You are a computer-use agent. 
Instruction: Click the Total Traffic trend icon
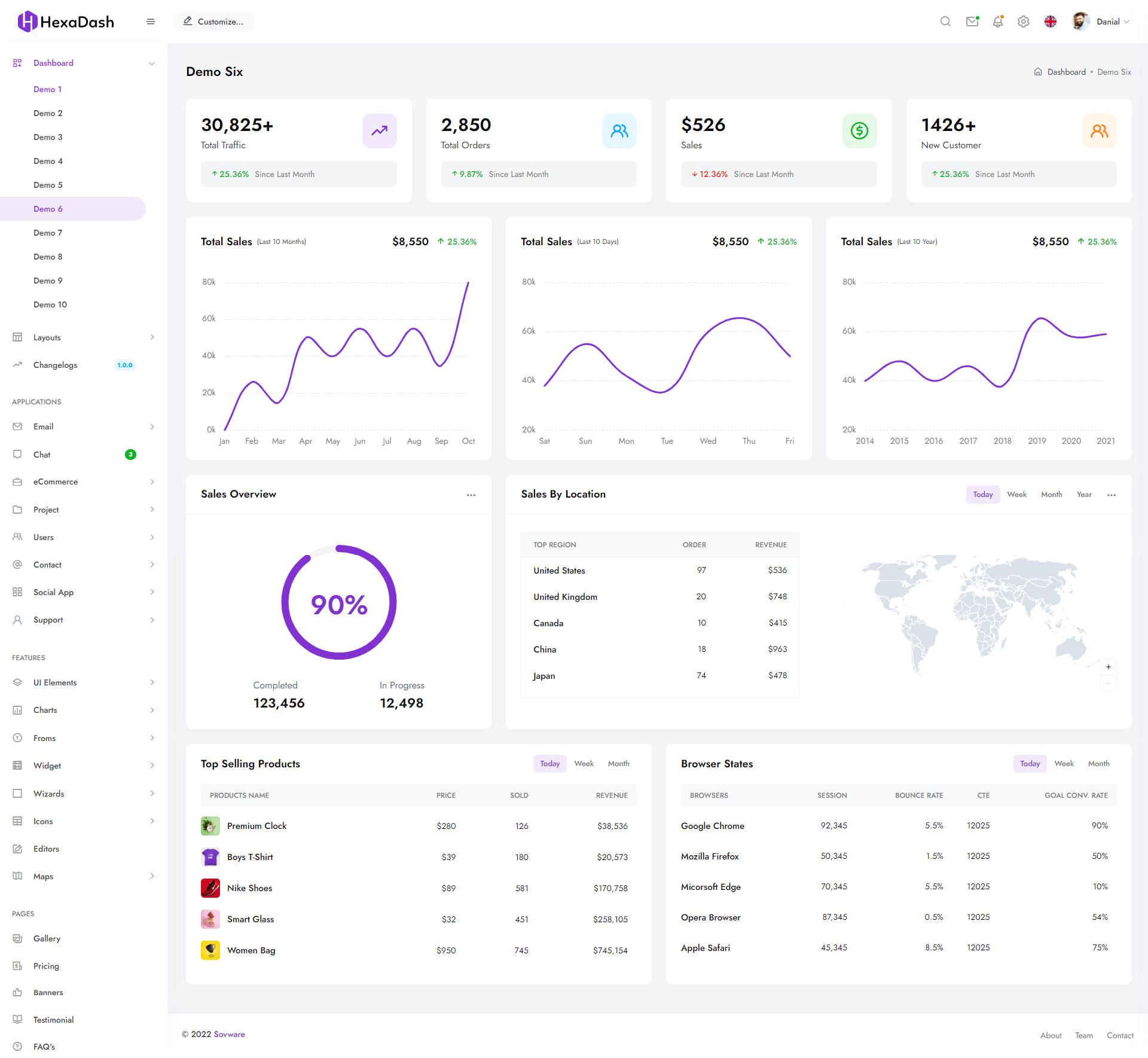pyautogui.click(x=379, y=130)
